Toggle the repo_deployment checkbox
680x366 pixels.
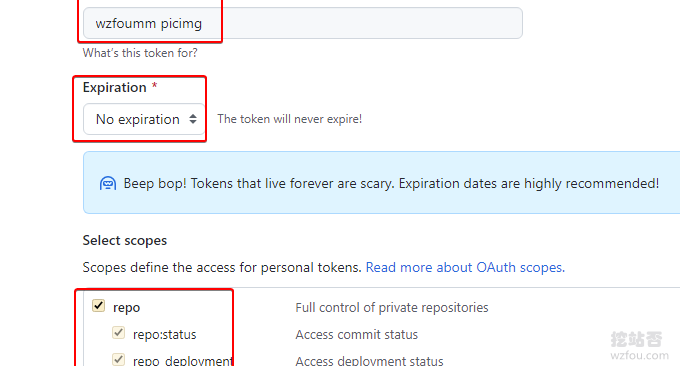pyautogui.click(x=118, y=359)
